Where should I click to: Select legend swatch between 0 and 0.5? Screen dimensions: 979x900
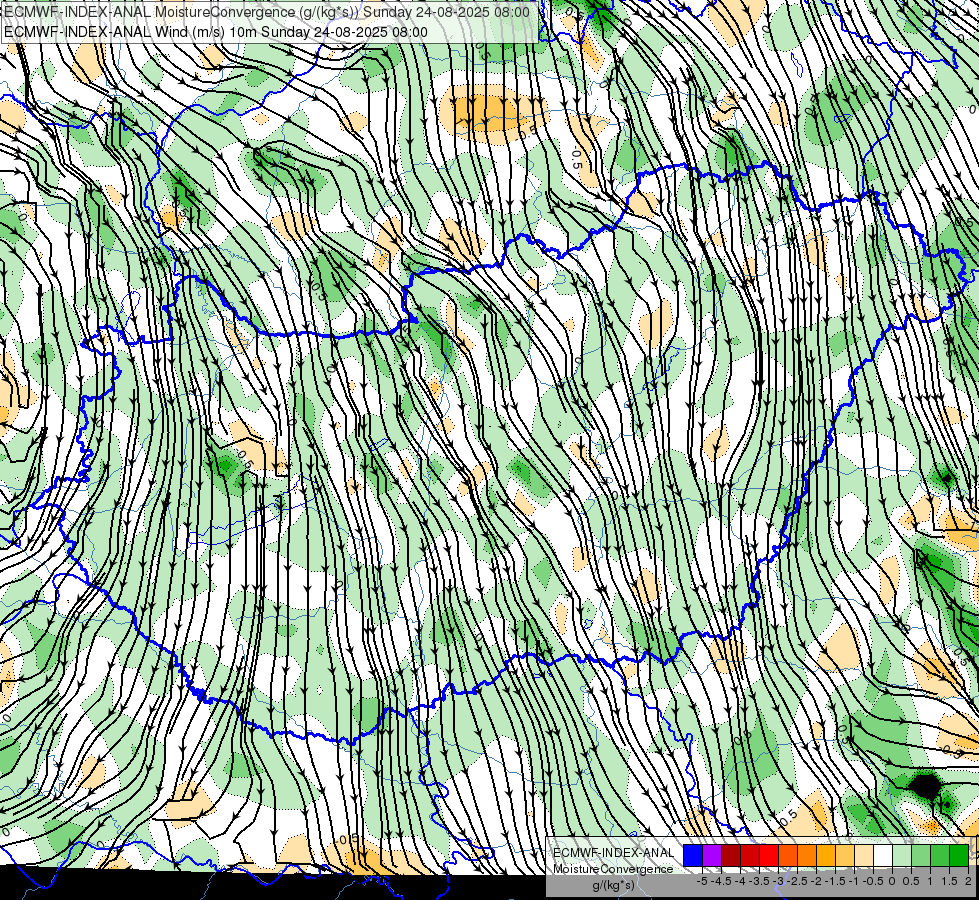(902, 855)
